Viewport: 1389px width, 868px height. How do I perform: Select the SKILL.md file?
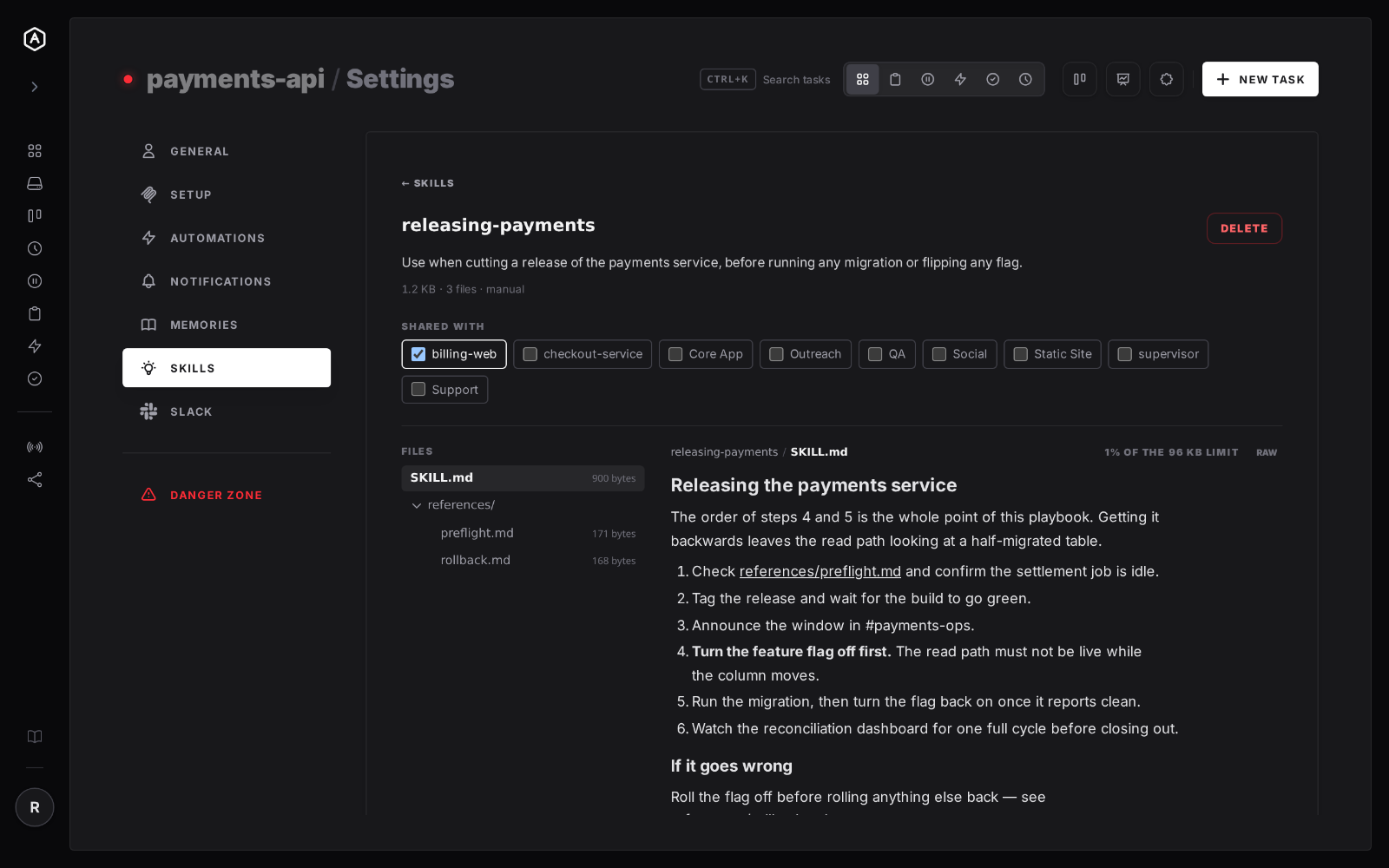coord(523,478)
